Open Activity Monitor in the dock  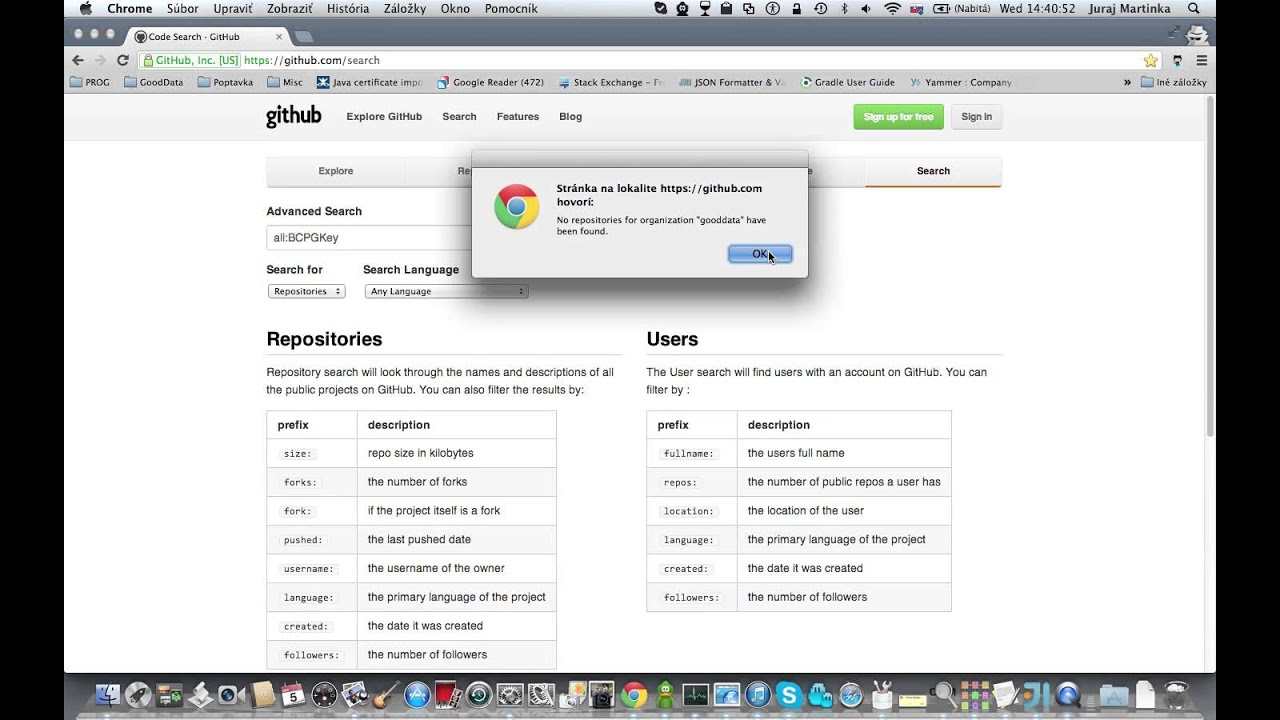(696, 694)
